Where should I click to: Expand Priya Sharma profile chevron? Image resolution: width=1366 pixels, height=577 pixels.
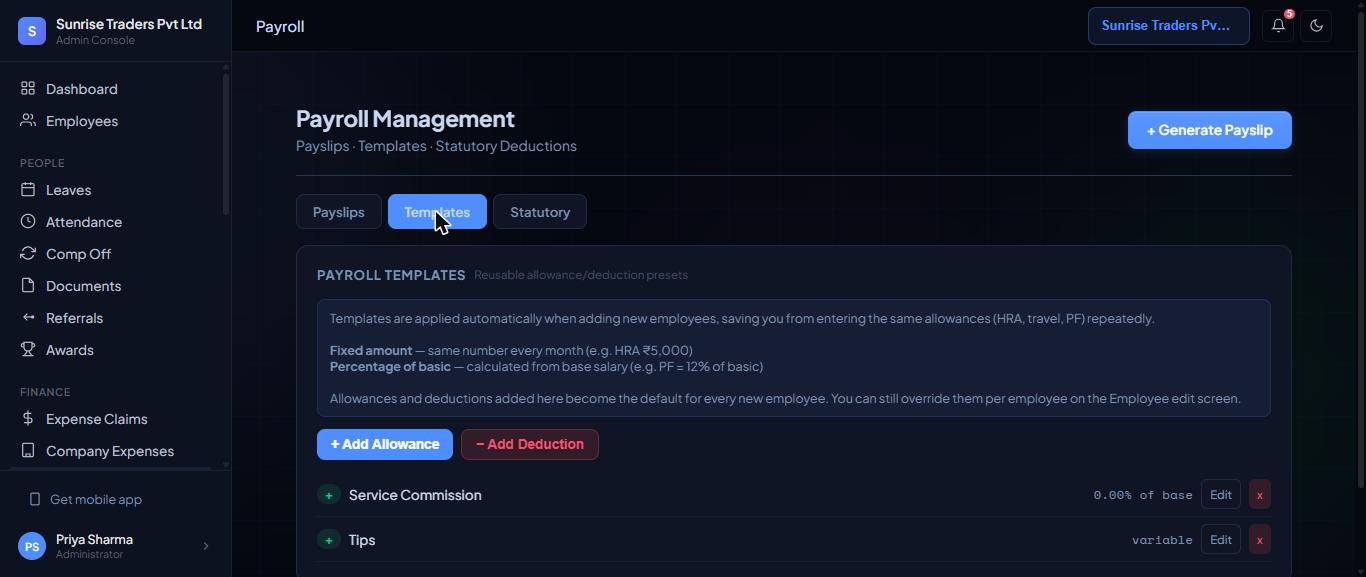tap(206, 546)
